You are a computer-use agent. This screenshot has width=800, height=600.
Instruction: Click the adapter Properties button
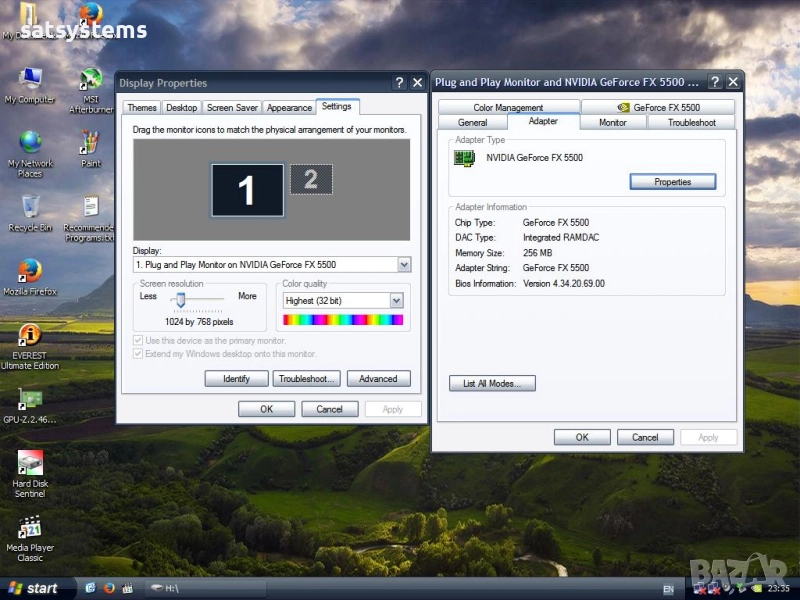[x=673, y=182]
